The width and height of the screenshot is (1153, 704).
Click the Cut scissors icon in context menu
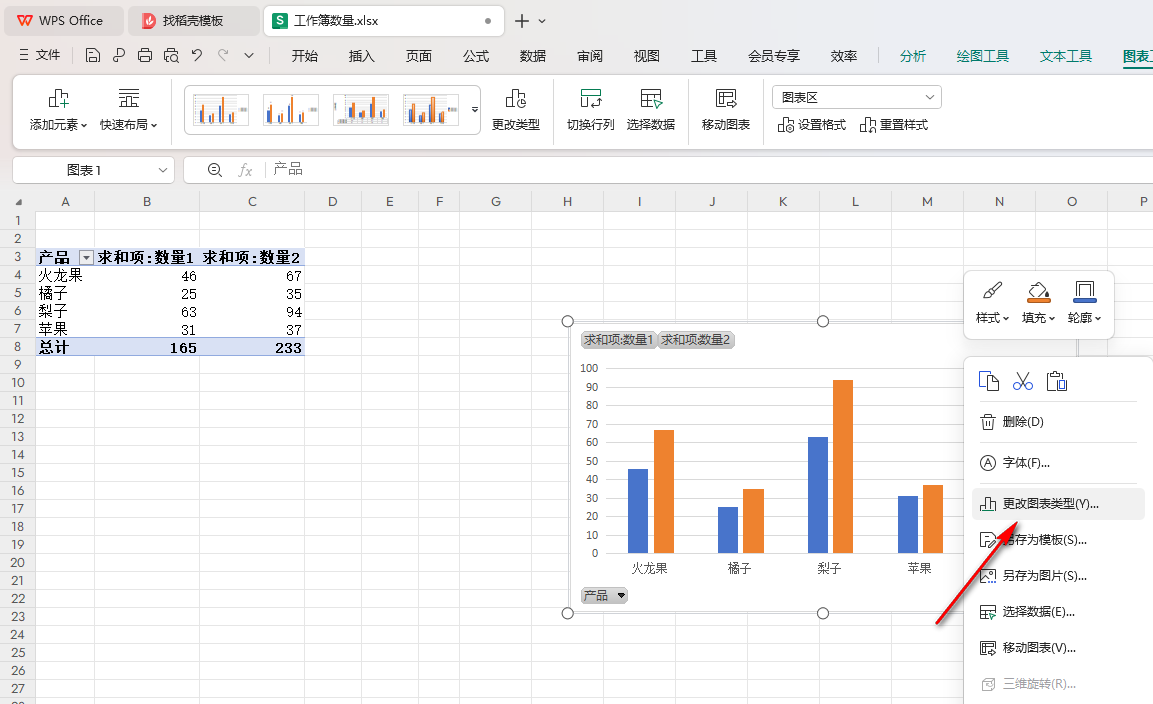click(1023, 381)
